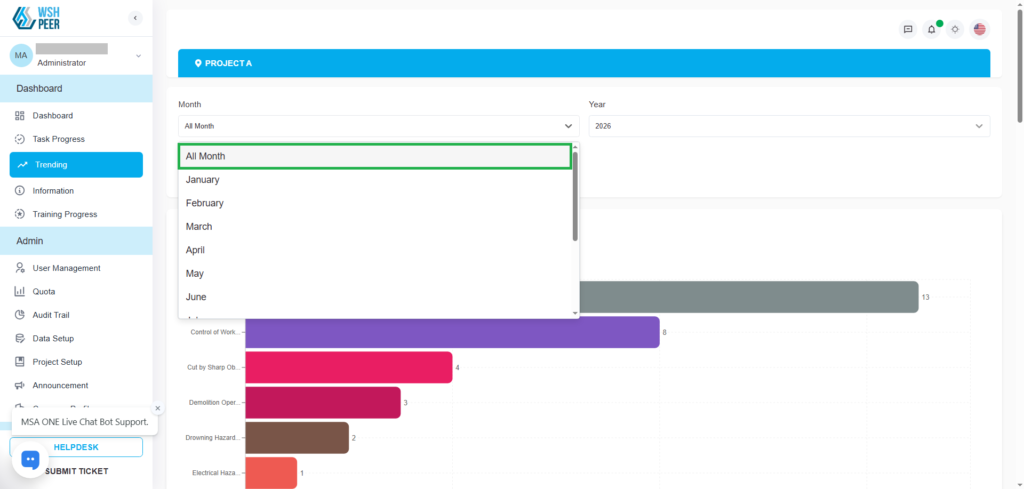Click the month list scrollbar thumb

575,195
